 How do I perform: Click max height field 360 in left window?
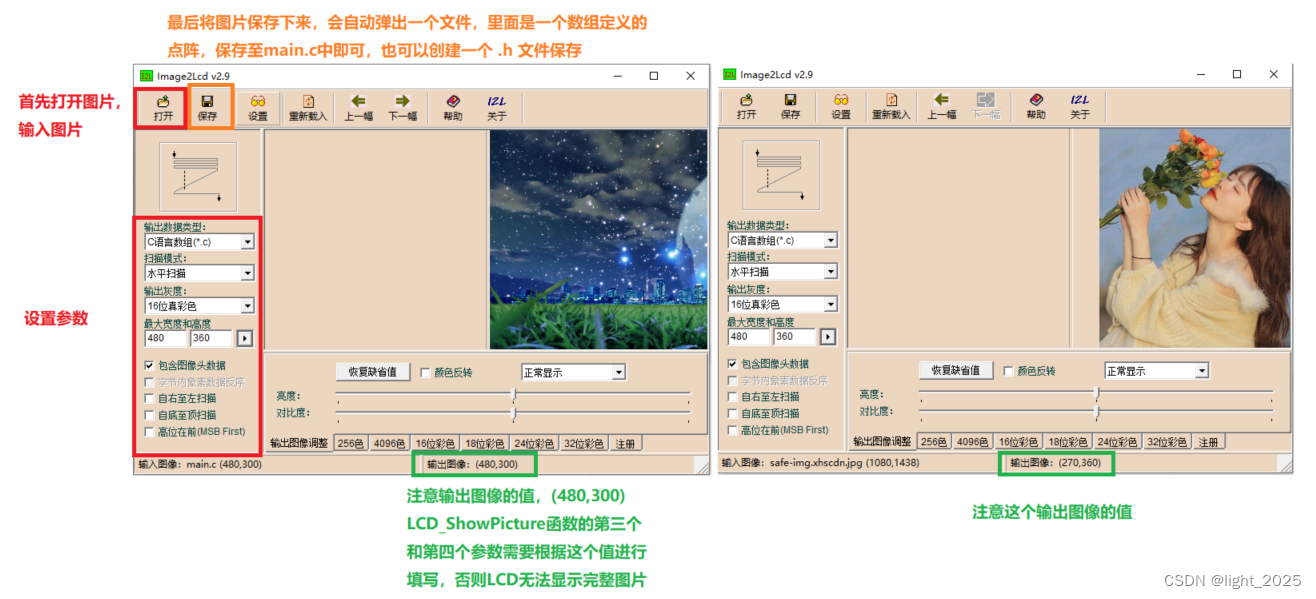tap(211, 339)
